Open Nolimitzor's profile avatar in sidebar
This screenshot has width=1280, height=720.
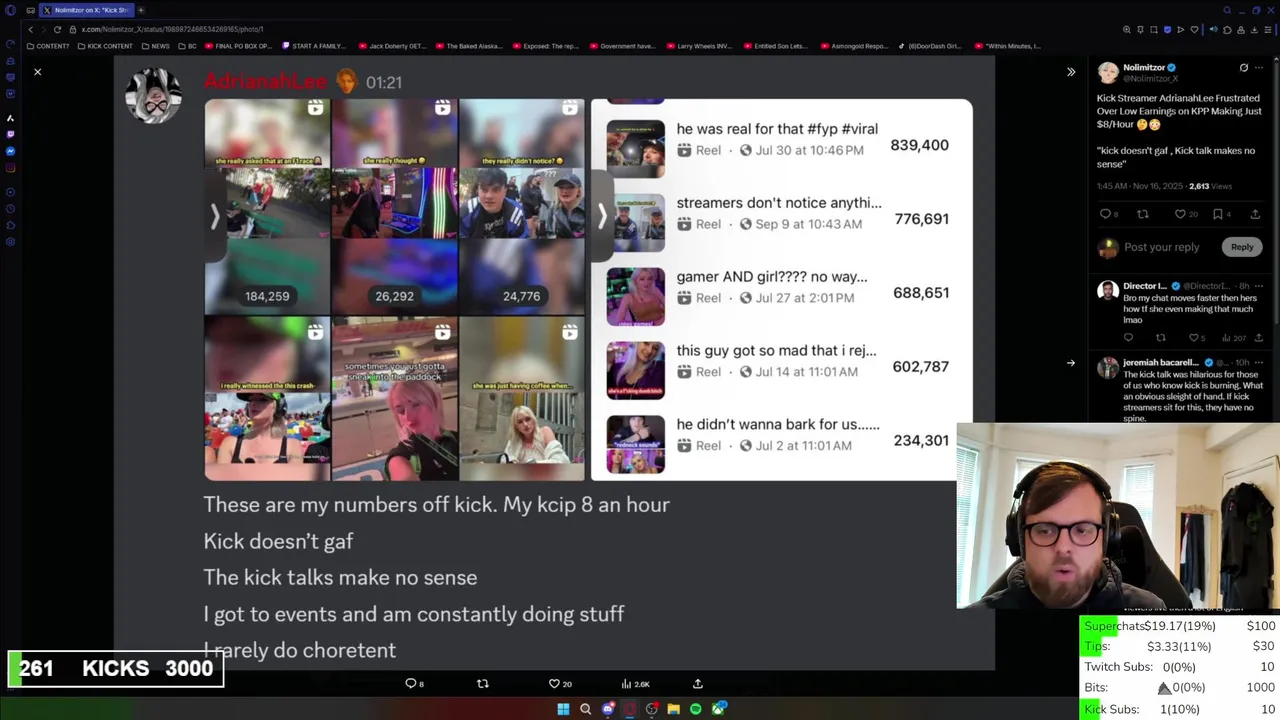1108,72
